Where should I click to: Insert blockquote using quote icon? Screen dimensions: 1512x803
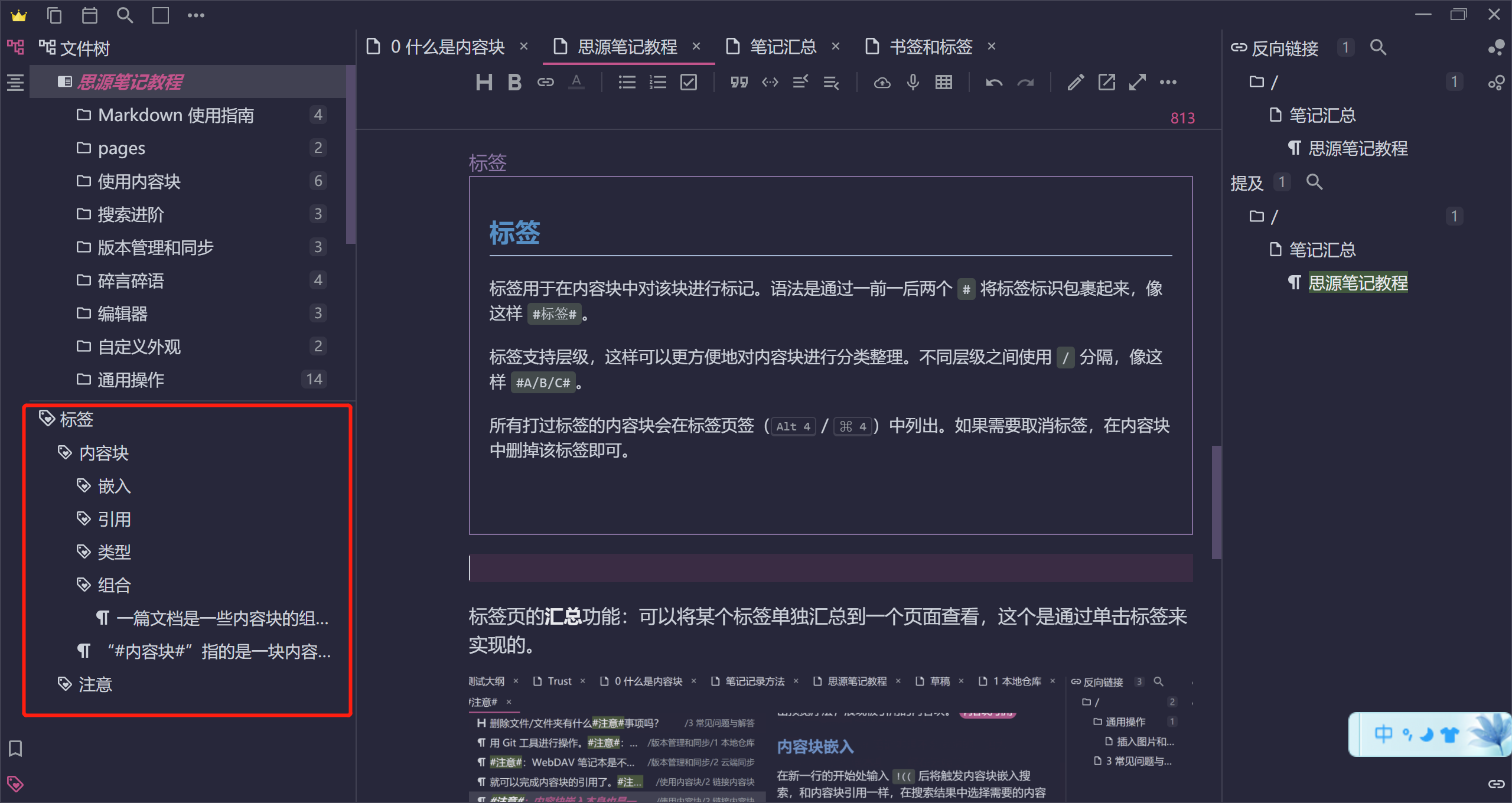coord(739,82)
